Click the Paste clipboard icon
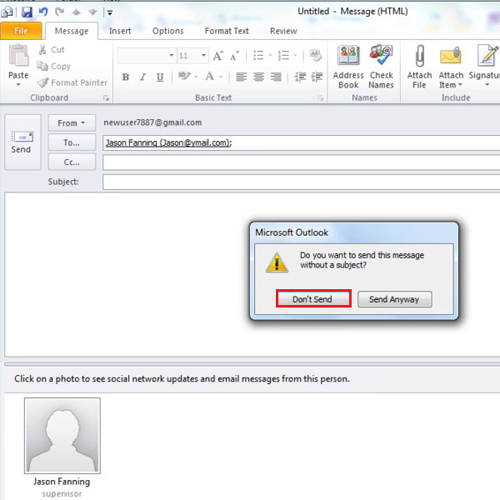Screen dimensions: 500x500 (x=19, y=56)
